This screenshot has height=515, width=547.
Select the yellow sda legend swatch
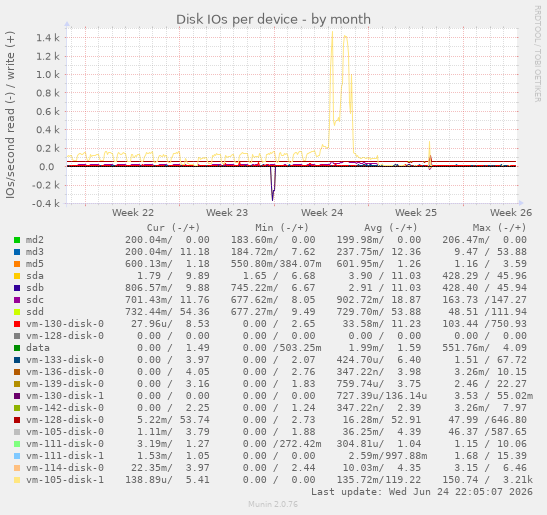(17, 276)
